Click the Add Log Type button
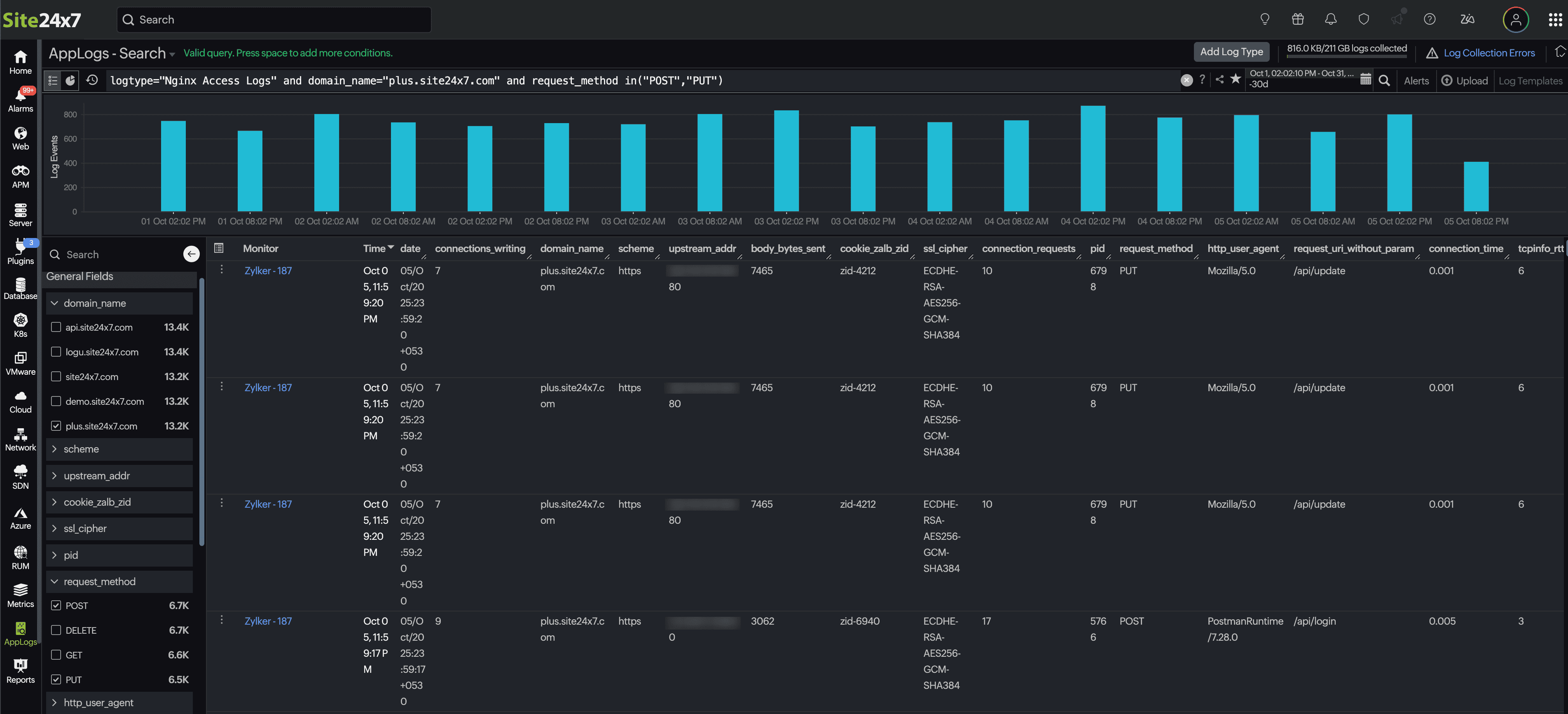 pos(1231,52)
